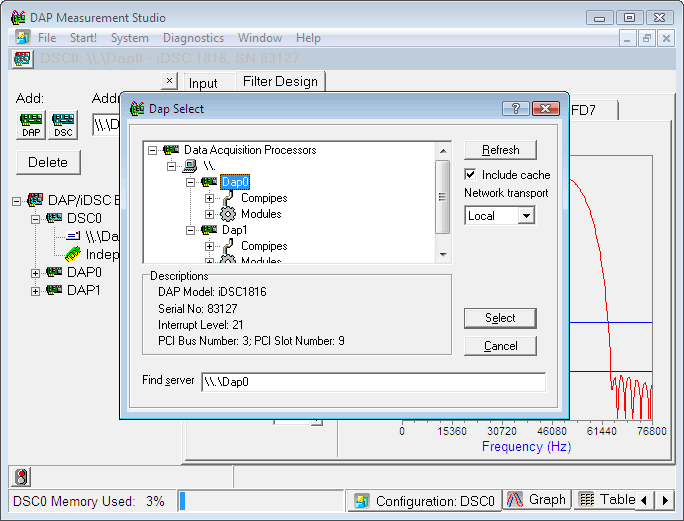This screenshot has width=684, height=521.
Task: Click the Add DSC board icon
Action: (64, 125)
